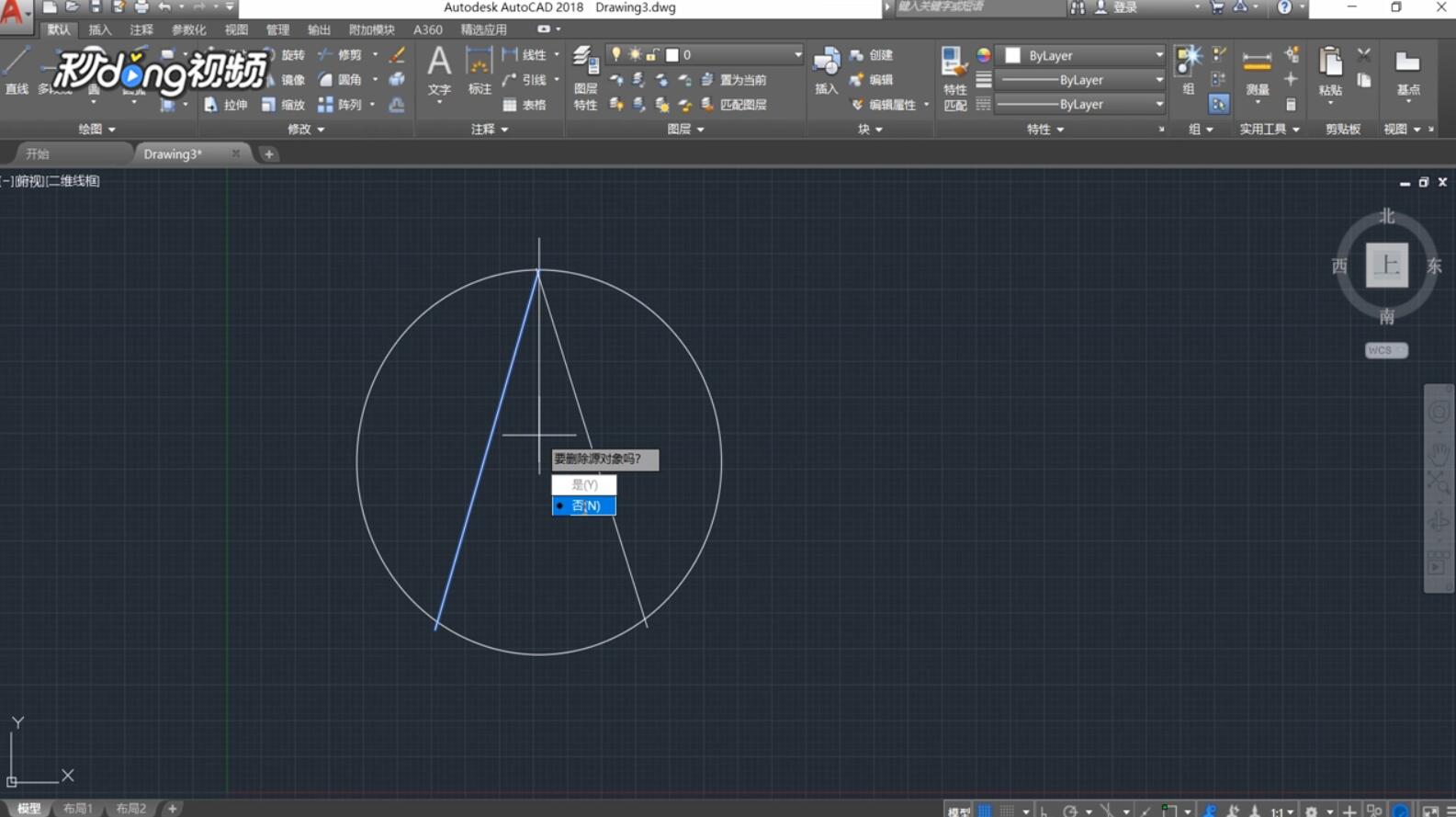Choose 是(Y) in the delete source menu
Image resolution: width=1456 pixels, height=817 pixels.
[x=584, y=484]
